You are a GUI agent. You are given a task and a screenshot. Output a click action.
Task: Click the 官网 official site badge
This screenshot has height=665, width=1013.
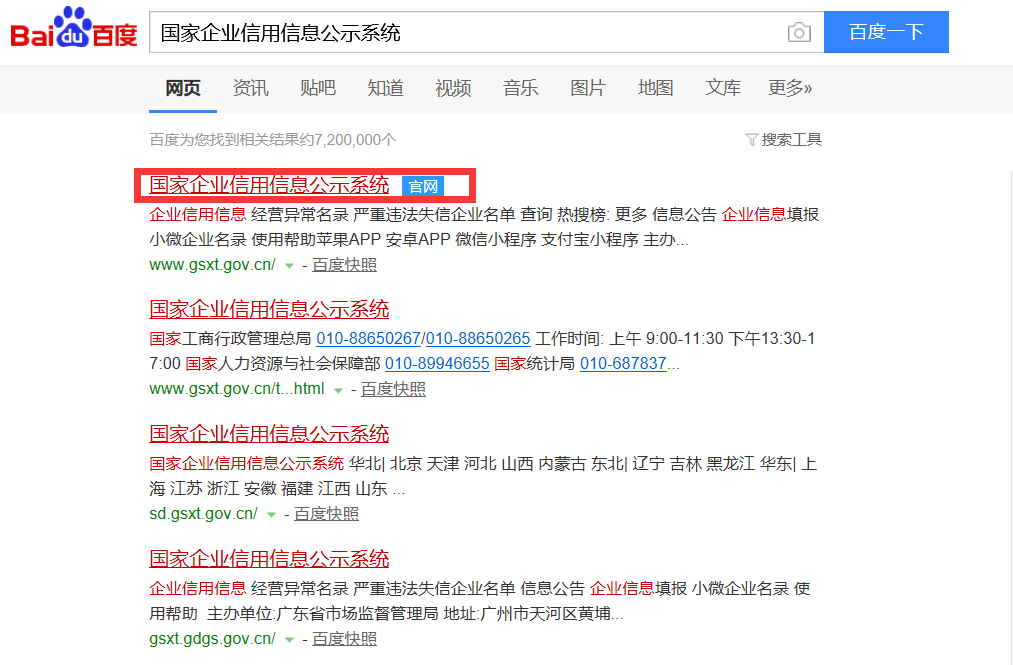tap(423, 187)
